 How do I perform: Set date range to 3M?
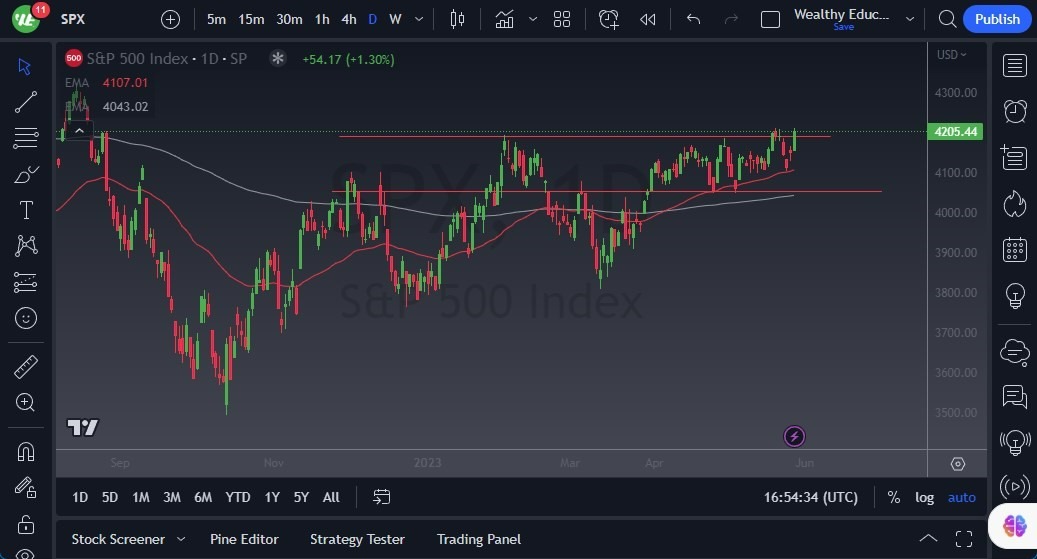coord(172,497)
